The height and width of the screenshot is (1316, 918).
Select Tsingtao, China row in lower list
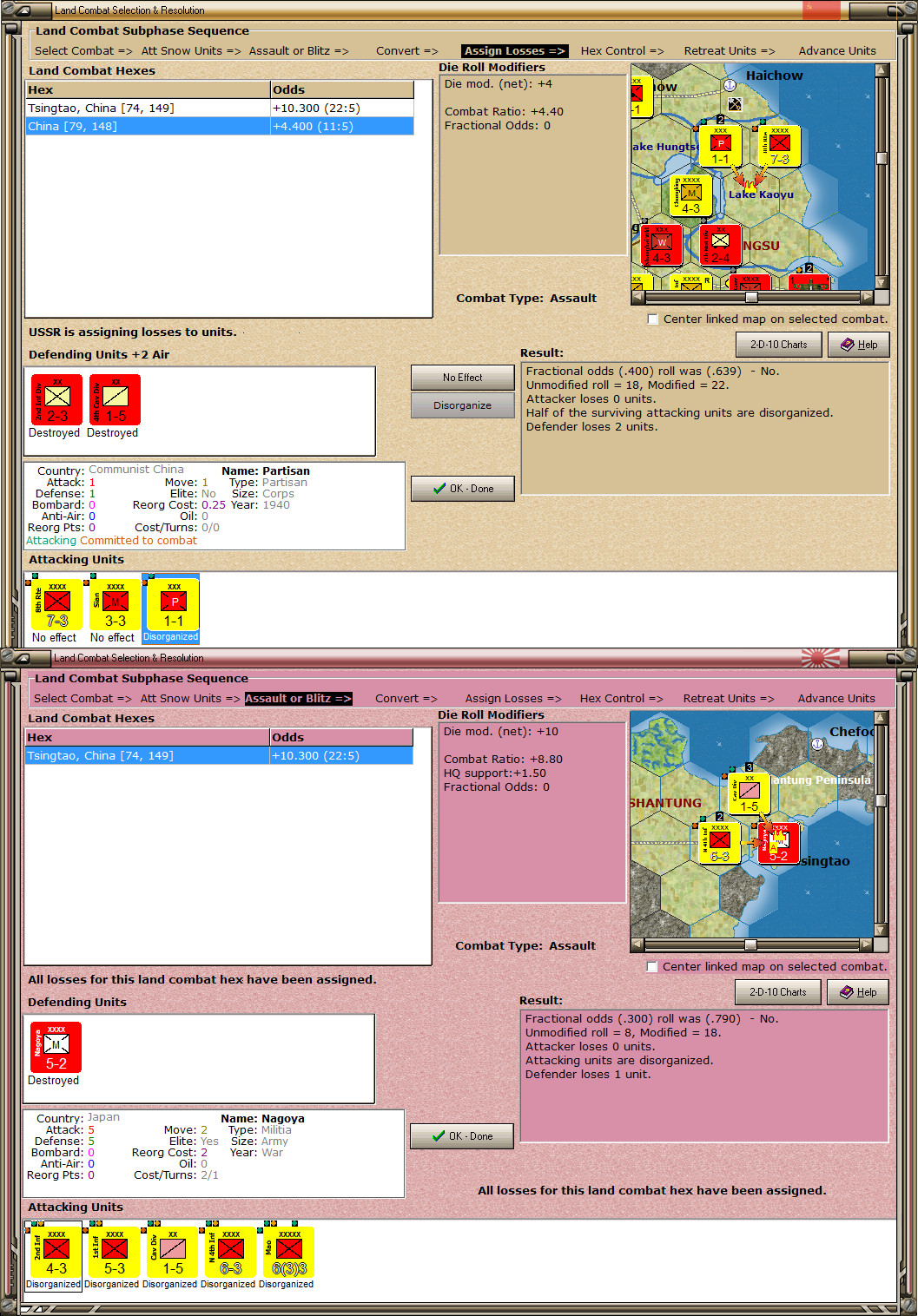219,756
